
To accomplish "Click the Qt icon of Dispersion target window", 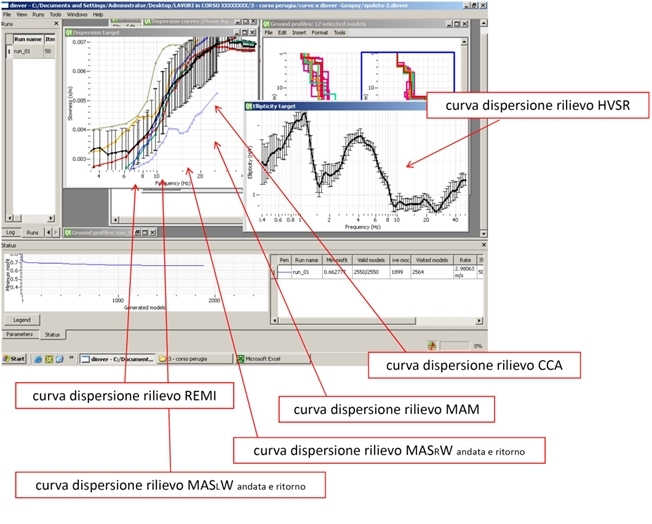I will coord(69,32).
